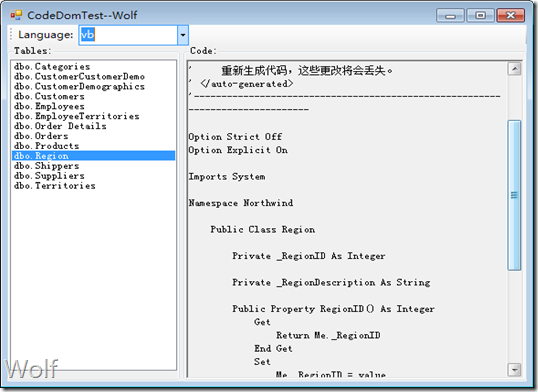The height and width of the screenshot is (392, 538).
Task: Click the 'Public Class Region' line
Action: [x=263, y=230]
